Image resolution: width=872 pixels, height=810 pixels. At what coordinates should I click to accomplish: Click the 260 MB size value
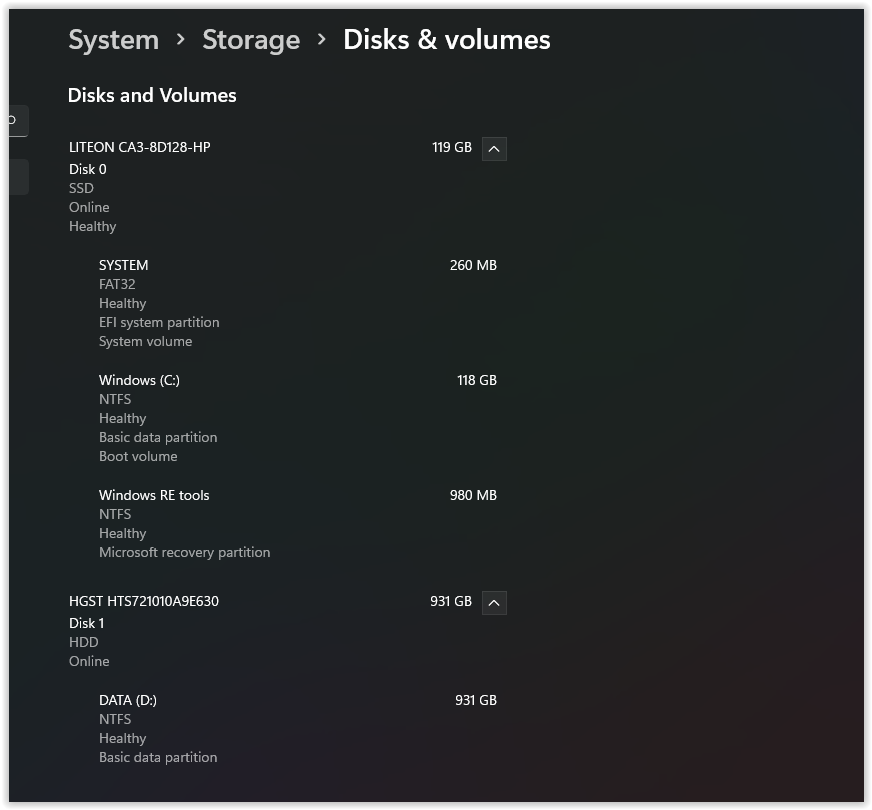click(473, 265)
